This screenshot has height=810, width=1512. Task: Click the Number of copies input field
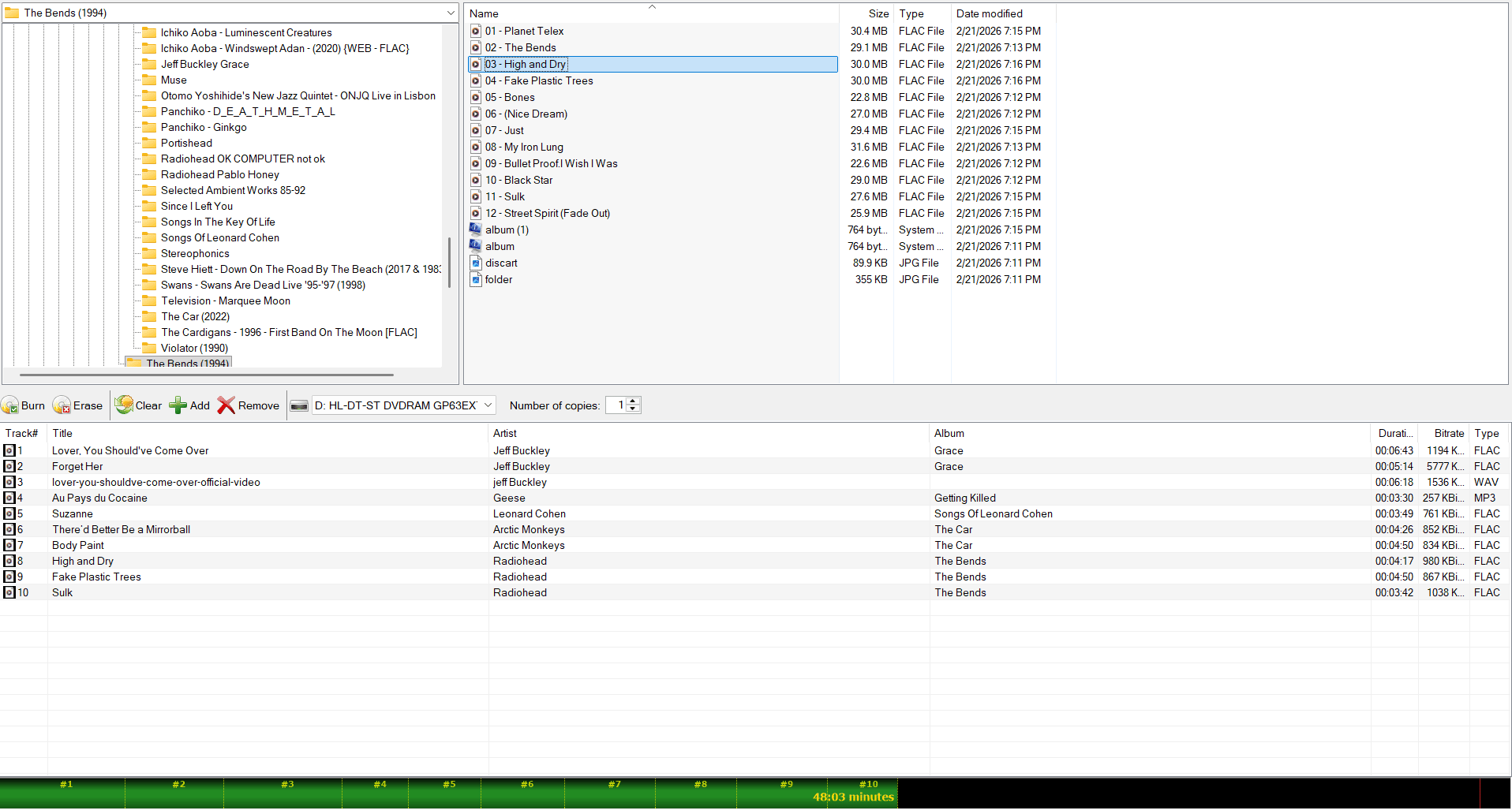(x=616, y=405)
